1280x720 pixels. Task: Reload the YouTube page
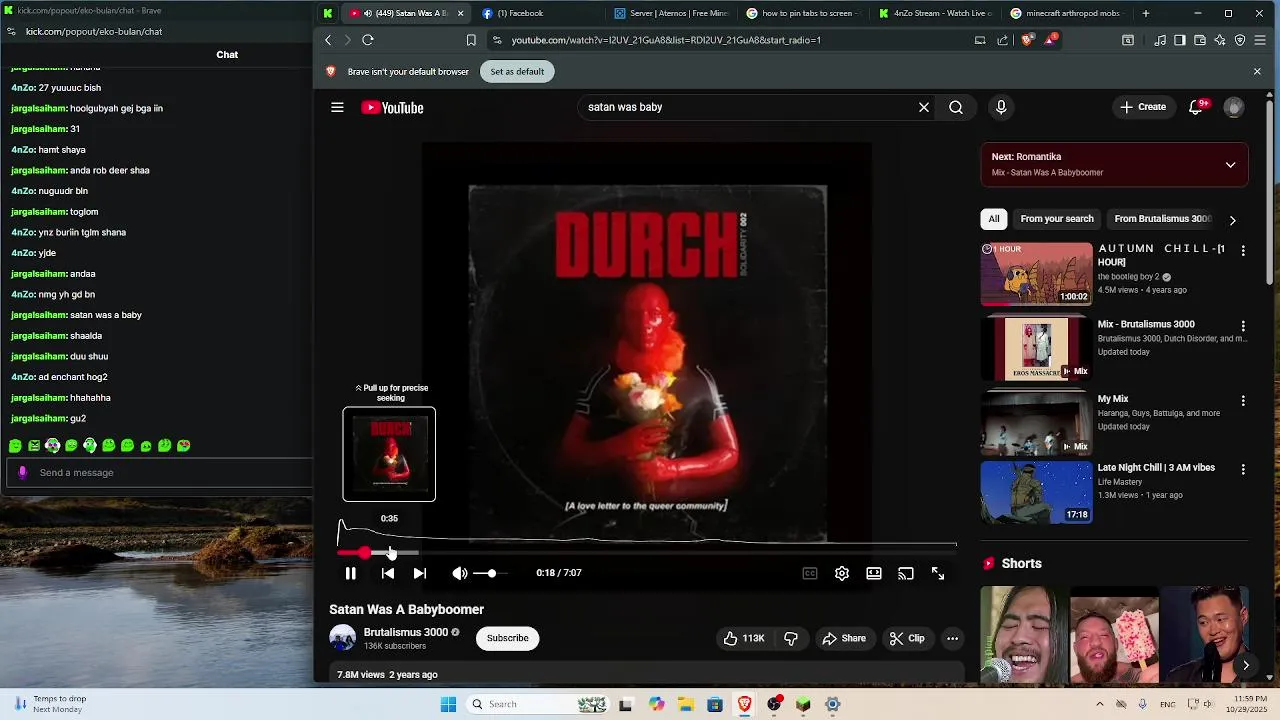pos(368,40)
